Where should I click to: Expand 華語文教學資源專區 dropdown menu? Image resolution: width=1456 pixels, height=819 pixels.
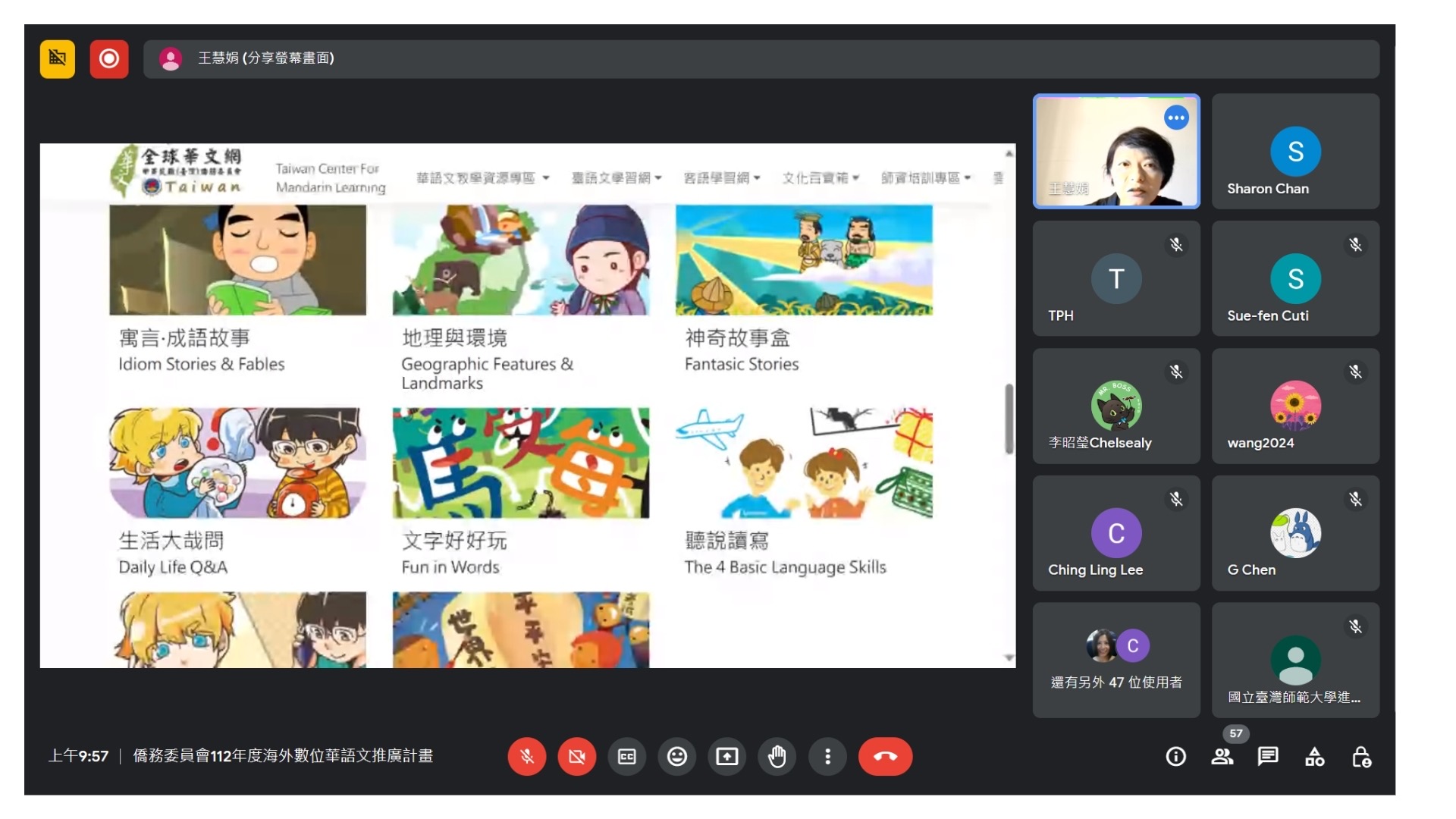(x=482, y=178)
